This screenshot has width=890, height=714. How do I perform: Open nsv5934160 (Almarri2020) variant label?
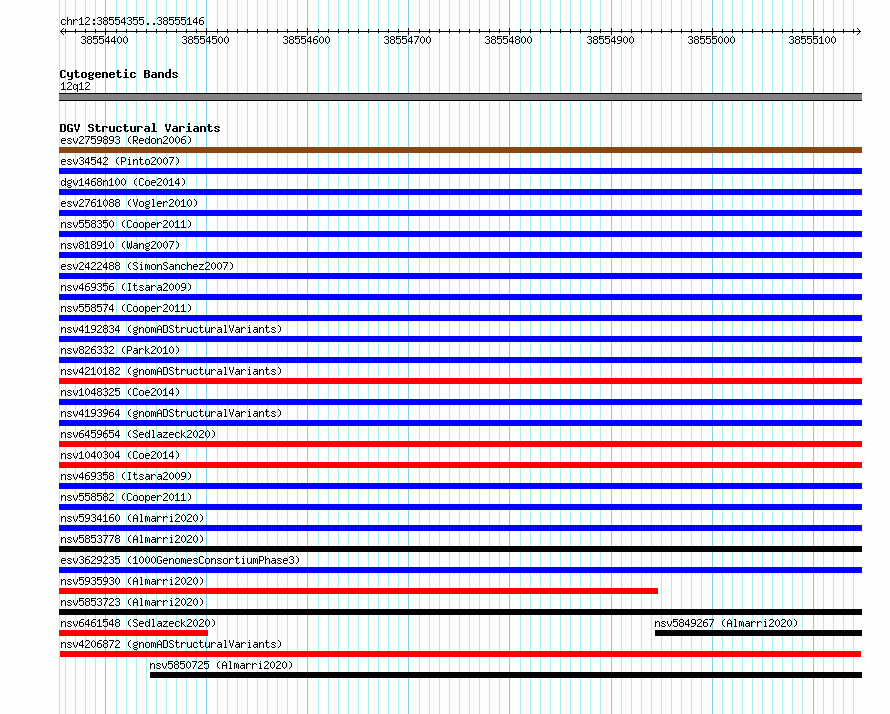pyautogui.click(x=132, y=518)
